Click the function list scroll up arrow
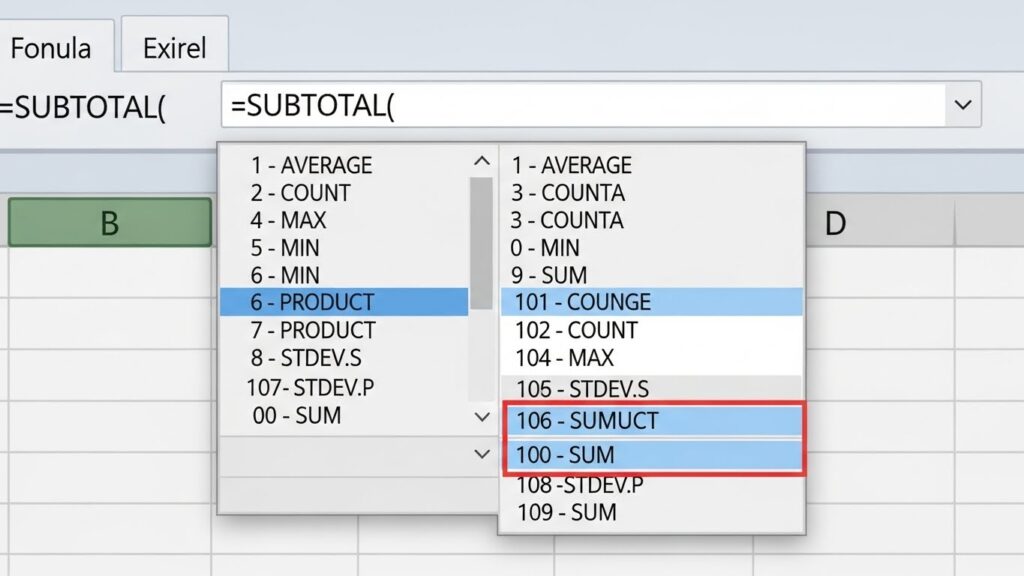 (x=482, y=162)
